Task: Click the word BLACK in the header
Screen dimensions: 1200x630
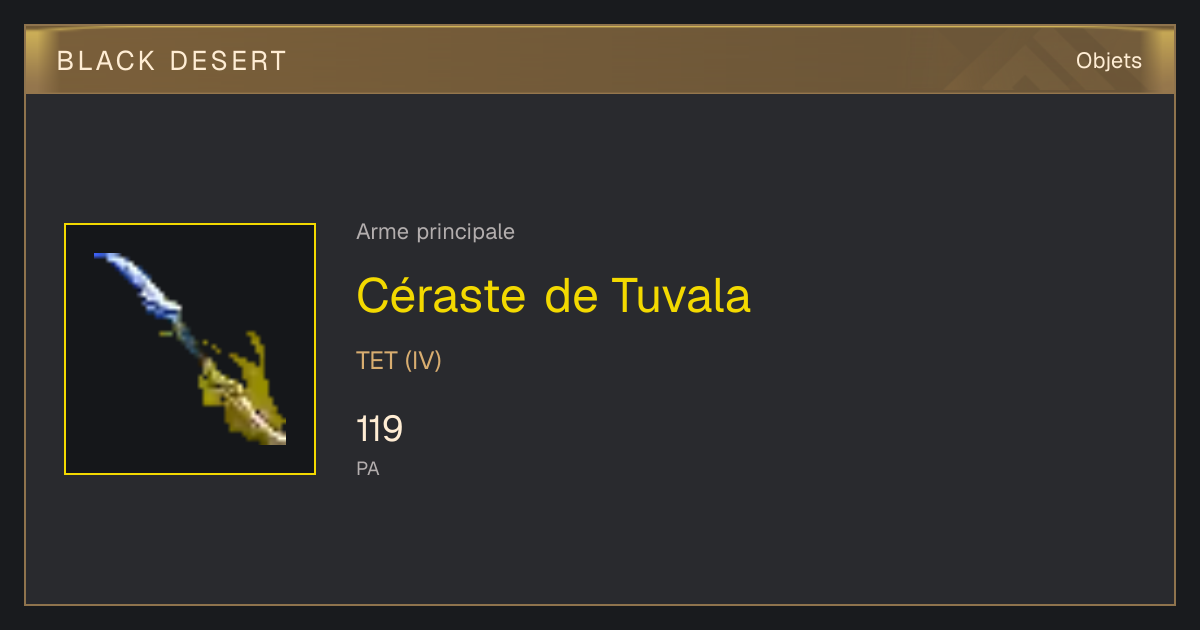Action: [x=106, y=61]
